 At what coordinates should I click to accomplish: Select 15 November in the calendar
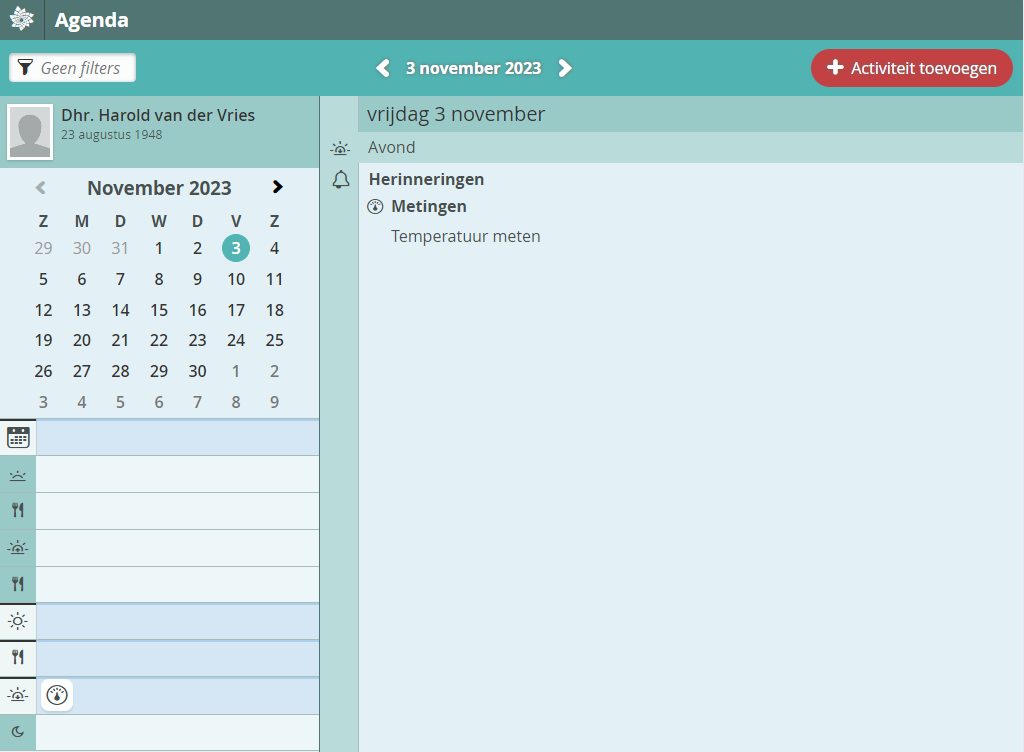[x=159, y=310]
